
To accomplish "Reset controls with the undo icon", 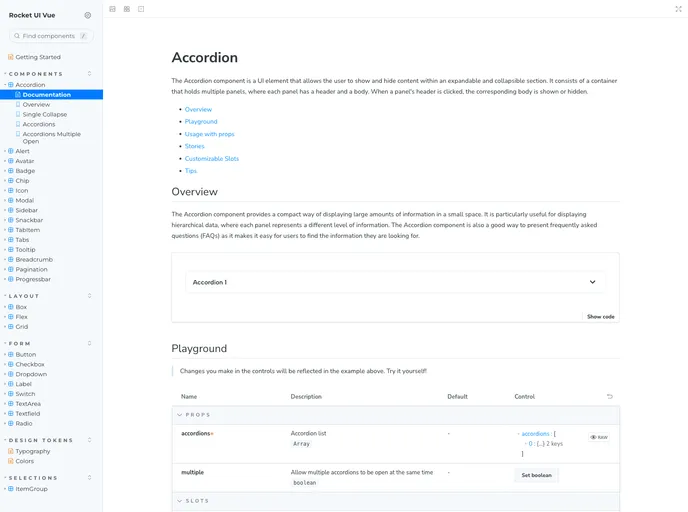I will pyautogui.click(x=609, y=397).
